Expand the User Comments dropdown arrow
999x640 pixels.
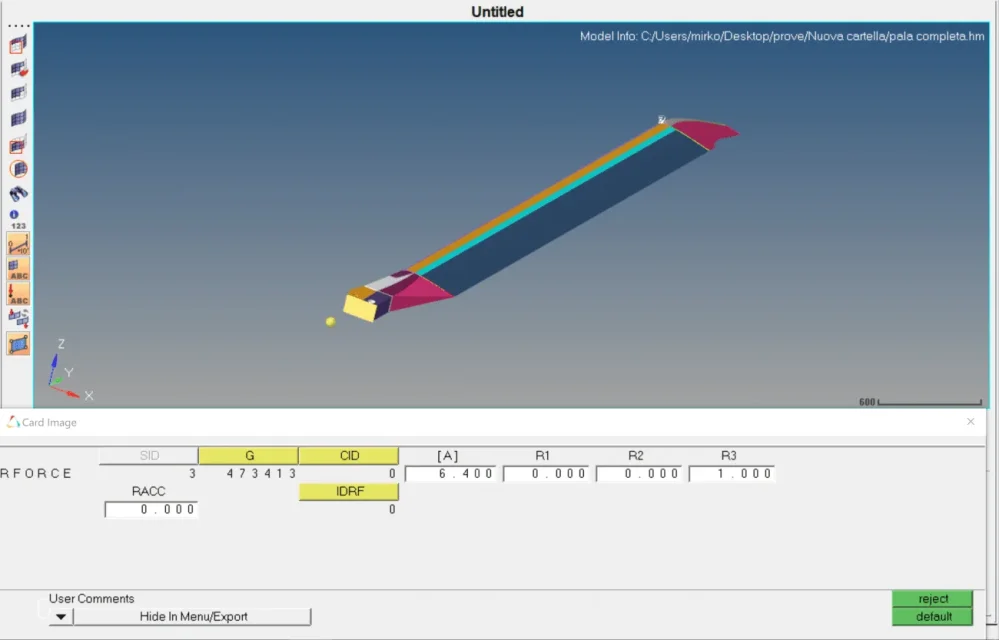pyautogui.click(x=61, y=617)
